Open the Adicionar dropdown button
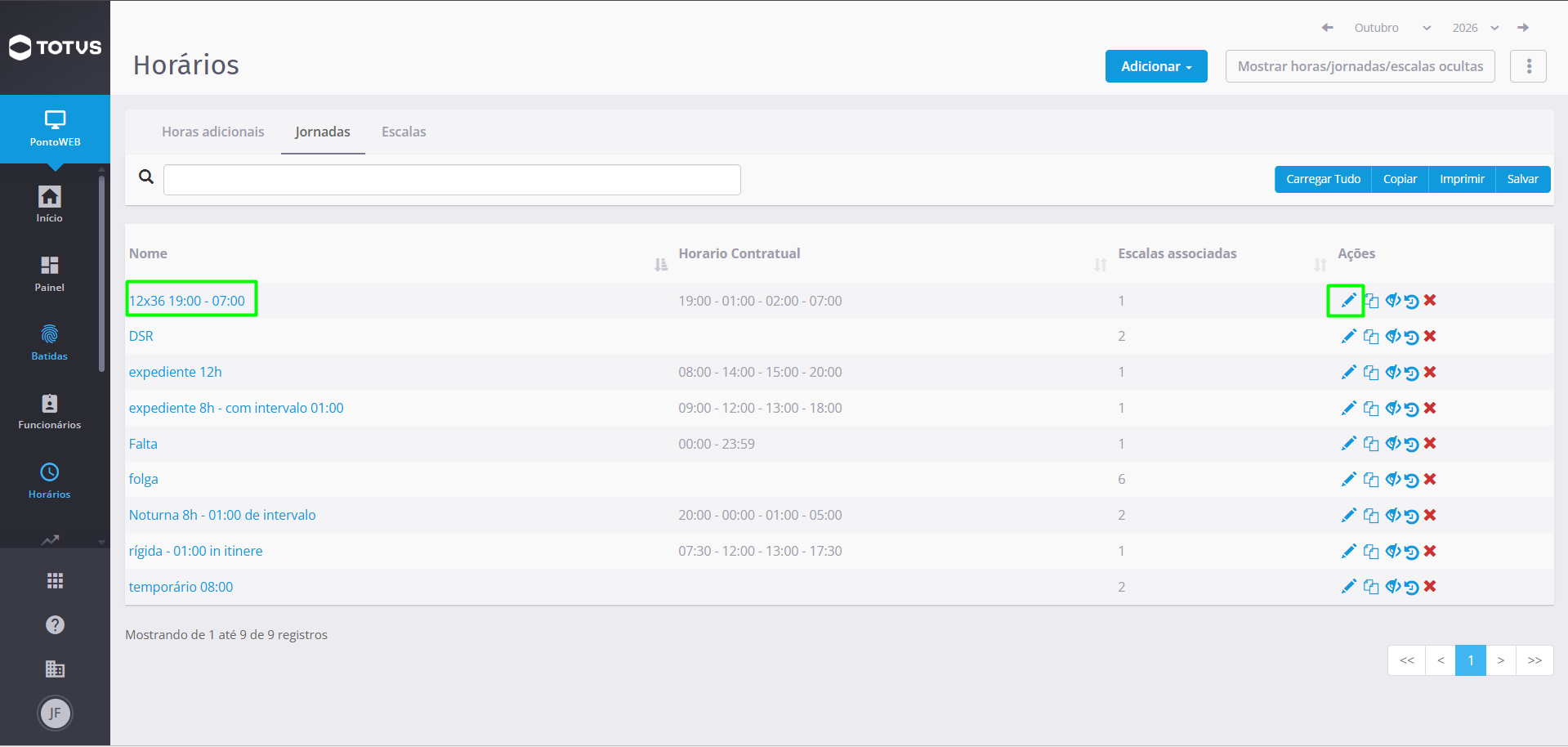Screen dimensions: 1568x747 point(1156,66)
